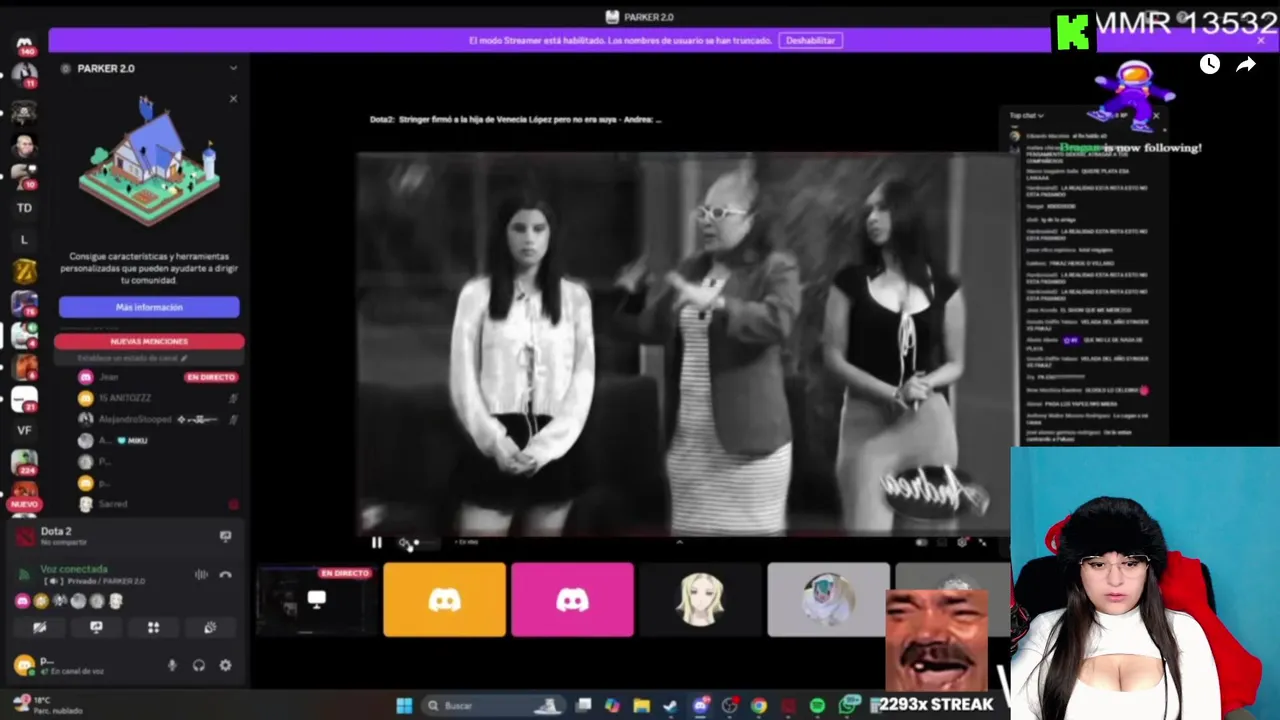This screenshot has width=1280, height=720.
Task: Close the server boost promo card
Action: coord(233,98)
